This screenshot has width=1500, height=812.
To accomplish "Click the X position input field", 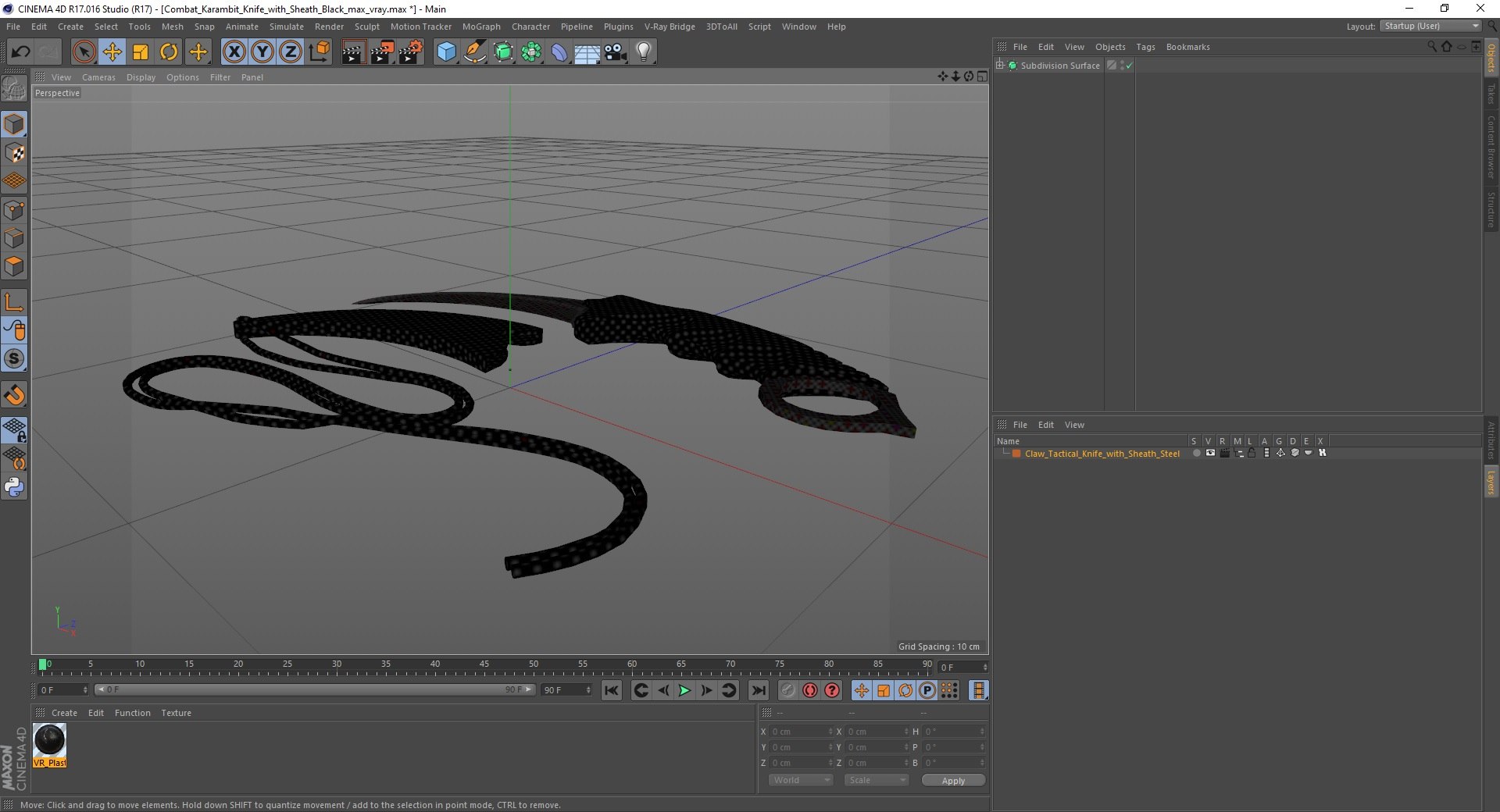I will click(x=802, y=732).
